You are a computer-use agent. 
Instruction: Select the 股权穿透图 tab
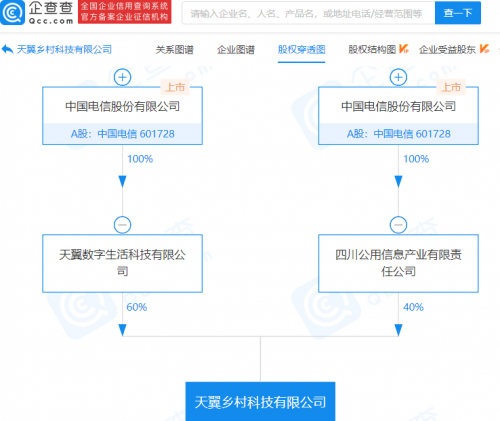pos(301,50)
